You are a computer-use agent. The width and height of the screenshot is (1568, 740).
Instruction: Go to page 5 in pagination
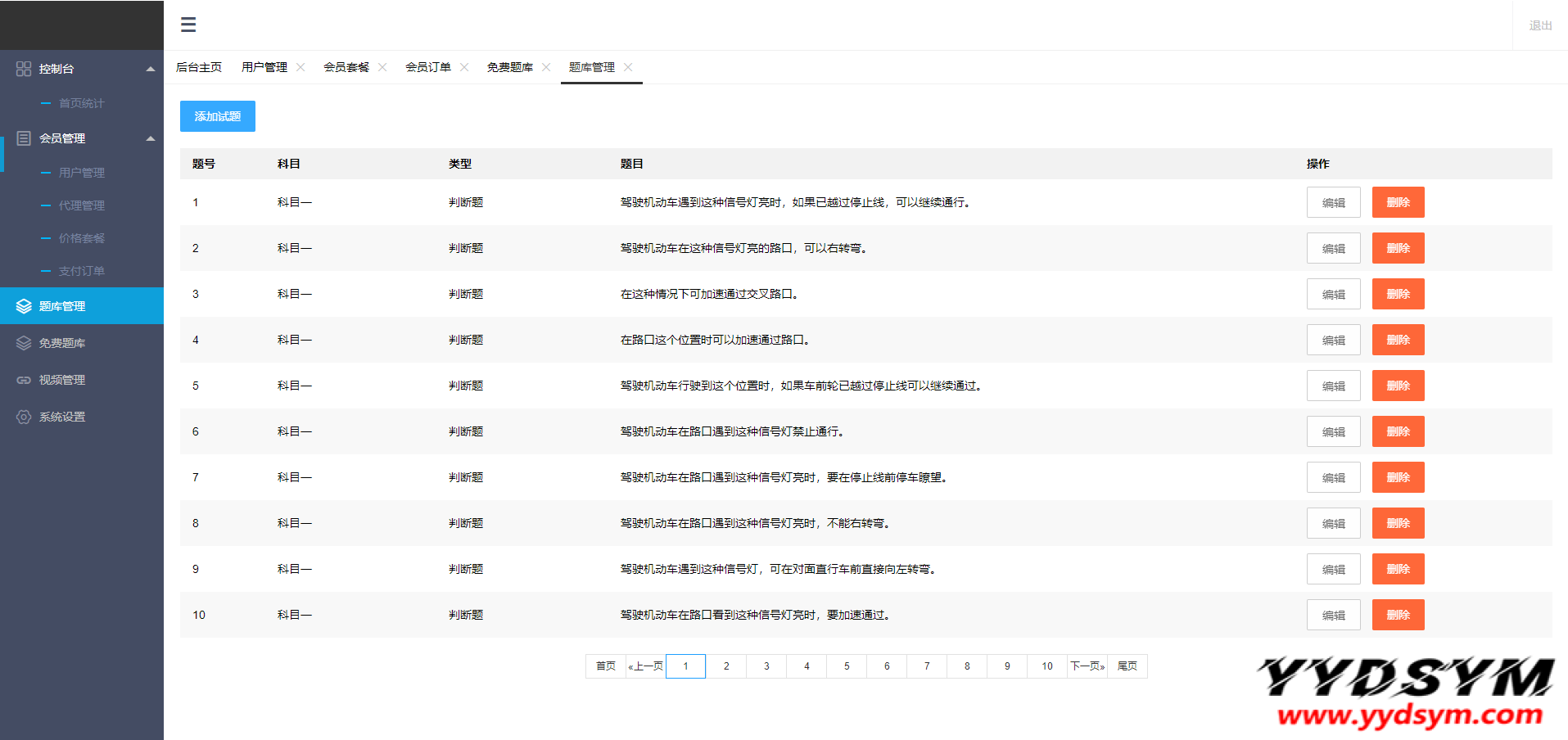point(847,666)
